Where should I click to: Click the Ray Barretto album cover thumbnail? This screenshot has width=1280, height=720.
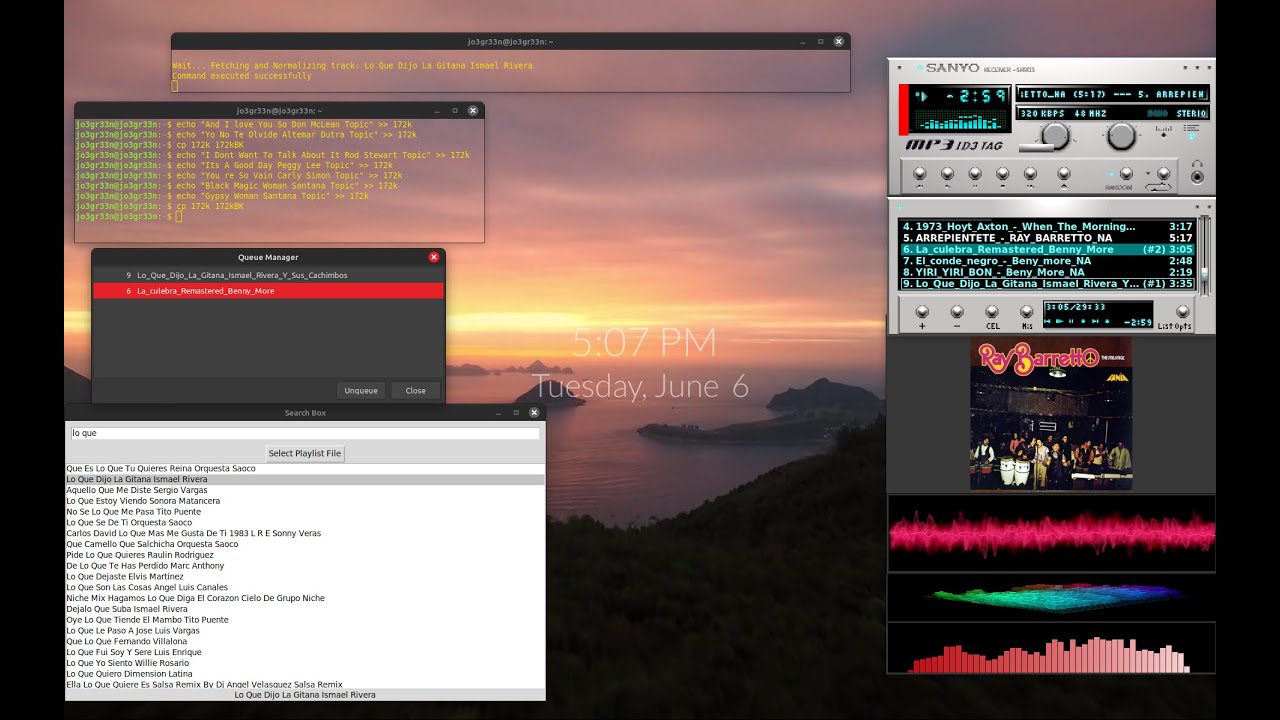pos(1051,413)
